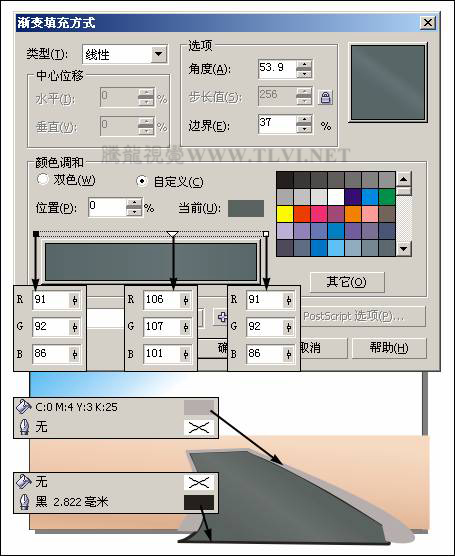Click the 边界 edge pad spinner arrows
Viewport: 455px width, 556px height.
point(304,124)
